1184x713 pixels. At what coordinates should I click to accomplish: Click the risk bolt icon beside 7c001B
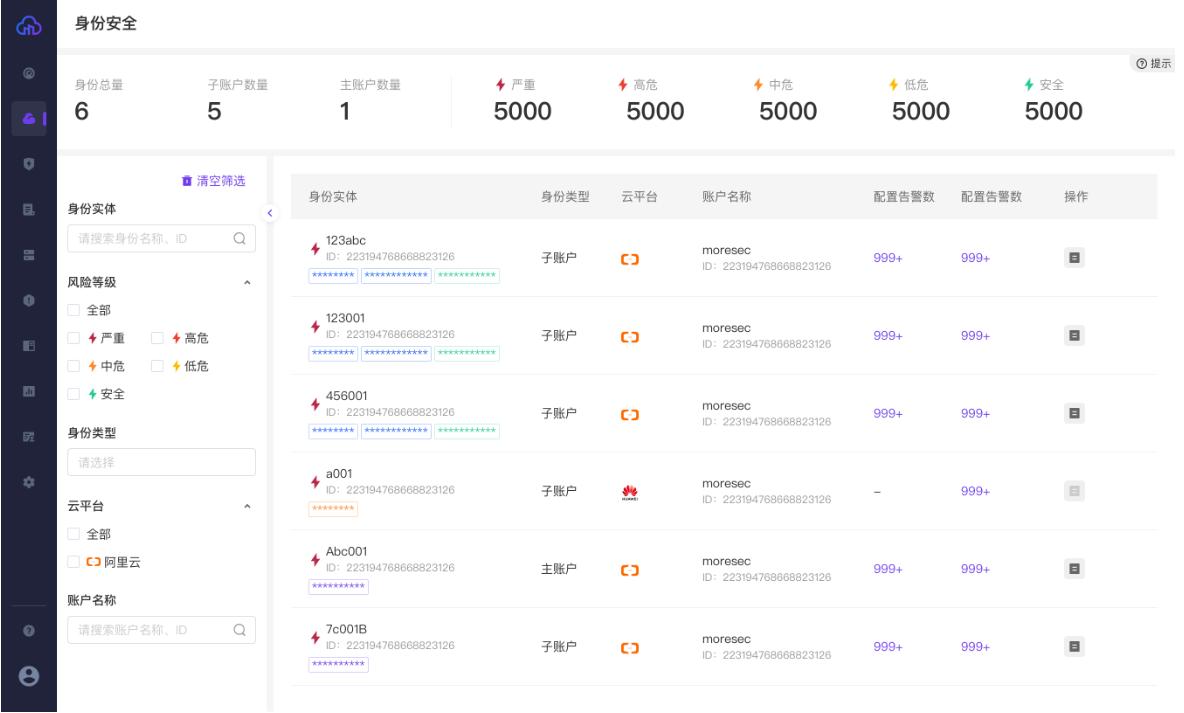point(315,637)
